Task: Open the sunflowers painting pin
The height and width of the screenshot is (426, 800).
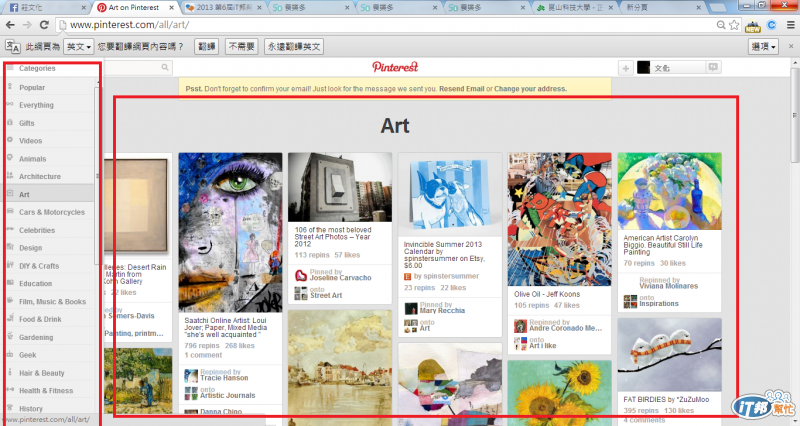Action: (x=560, y=392)
